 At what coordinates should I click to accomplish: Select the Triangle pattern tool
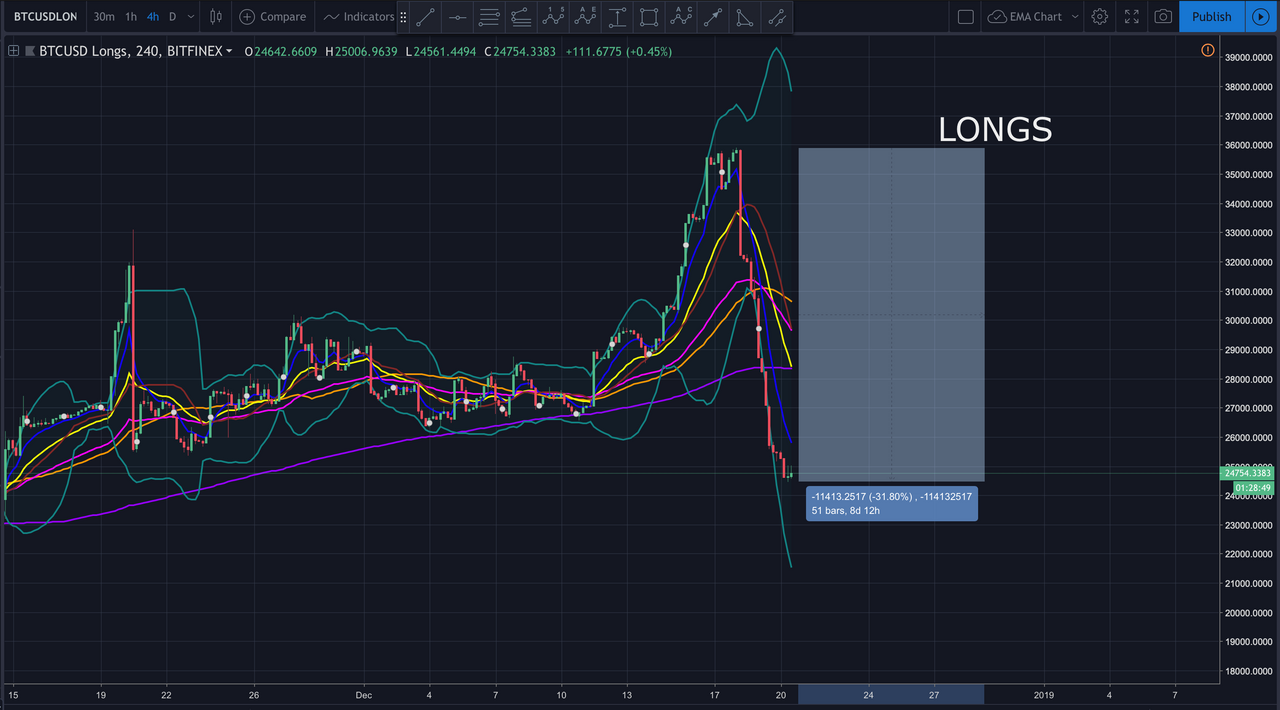pos(745,17)
